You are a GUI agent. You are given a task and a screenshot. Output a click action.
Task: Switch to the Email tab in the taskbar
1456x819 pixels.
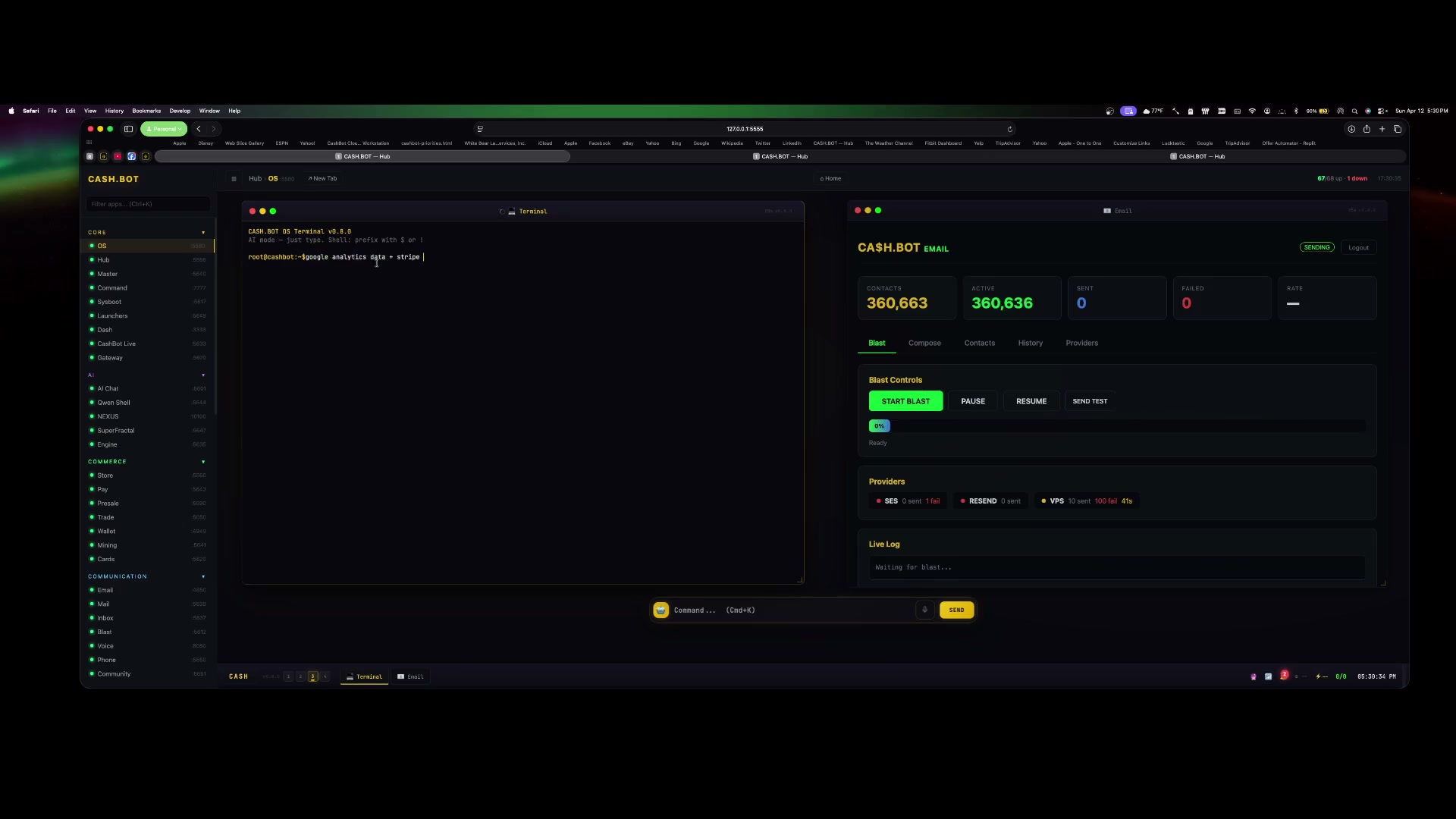(x=411, y=676)
